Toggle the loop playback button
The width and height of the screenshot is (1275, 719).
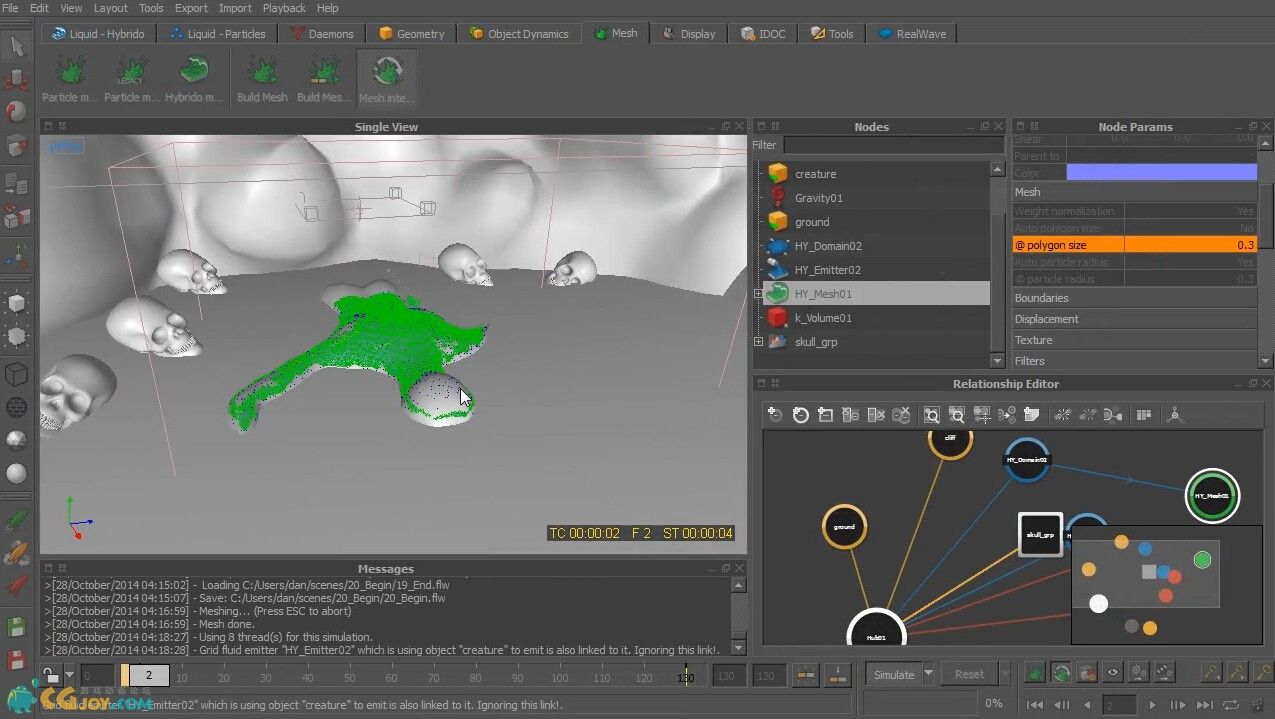[x=1231, y=705]
